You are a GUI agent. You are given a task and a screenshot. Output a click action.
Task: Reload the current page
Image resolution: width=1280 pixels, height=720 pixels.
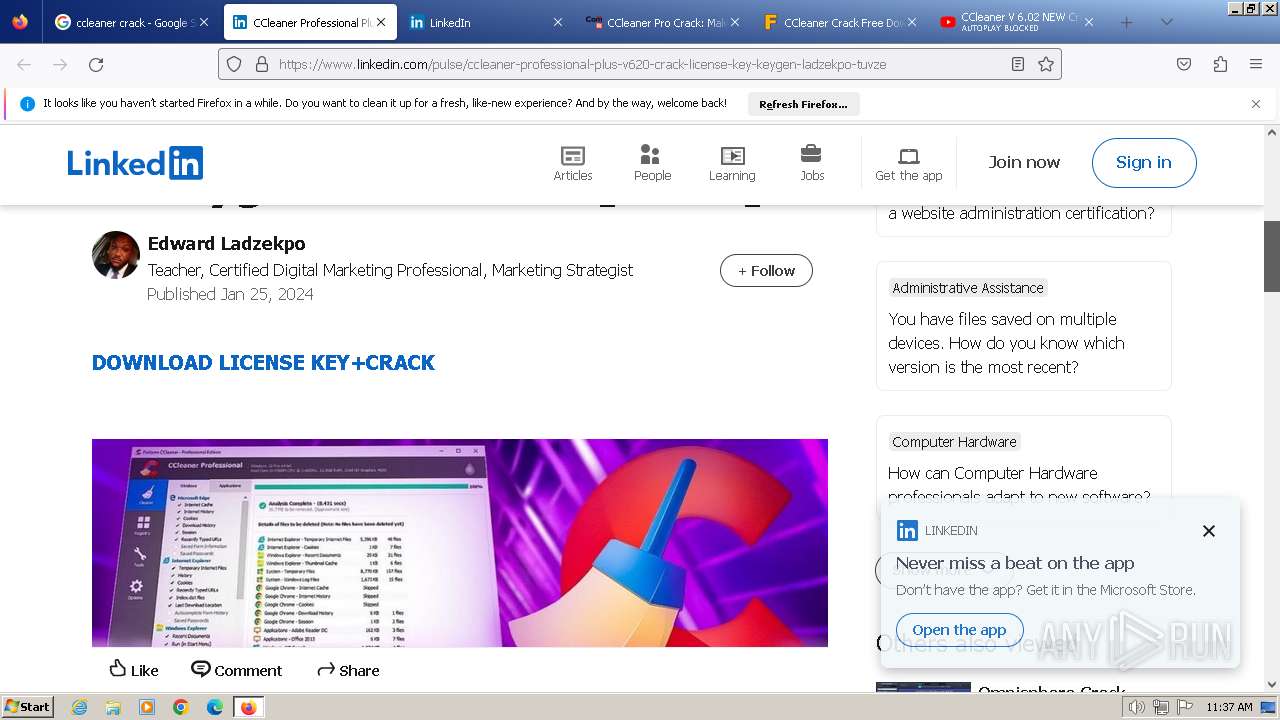96,64
